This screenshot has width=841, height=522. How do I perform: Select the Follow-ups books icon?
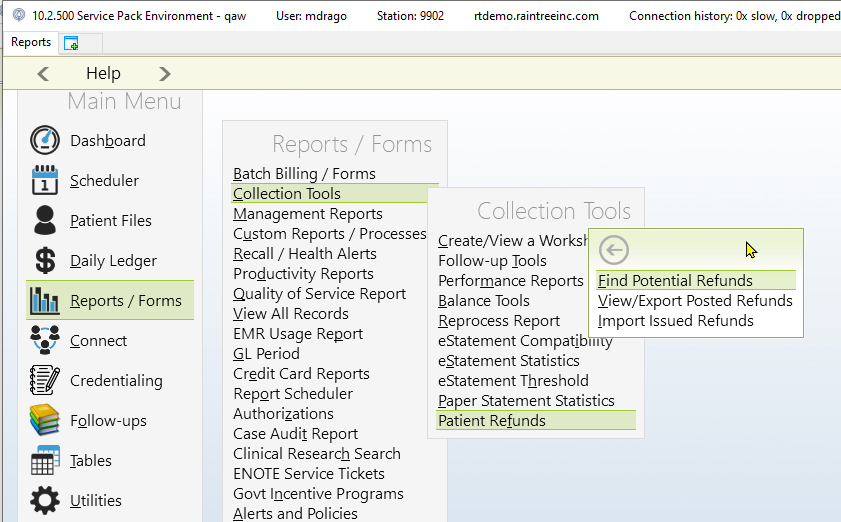pyautogui.click(x=45, y=420)
